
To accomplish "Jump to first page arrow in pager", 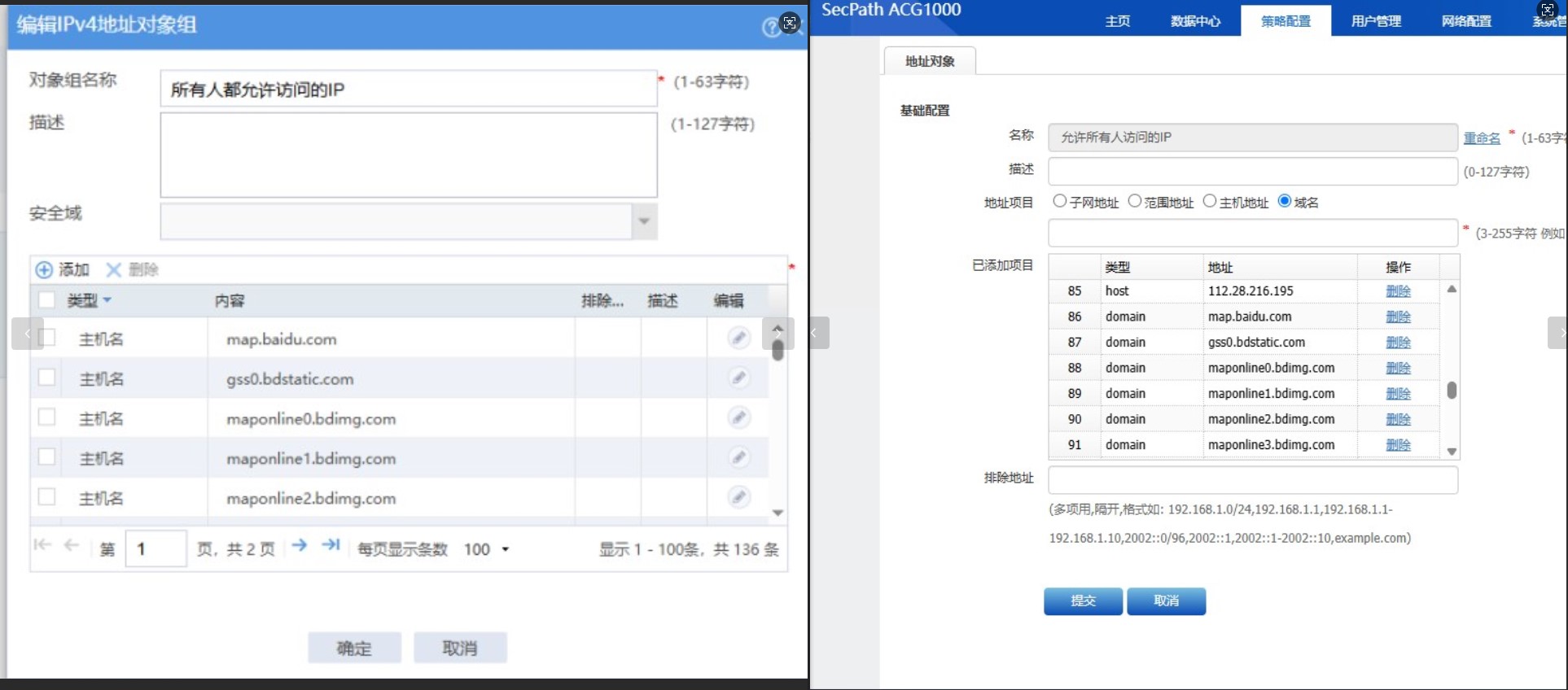I will point(42,545).
